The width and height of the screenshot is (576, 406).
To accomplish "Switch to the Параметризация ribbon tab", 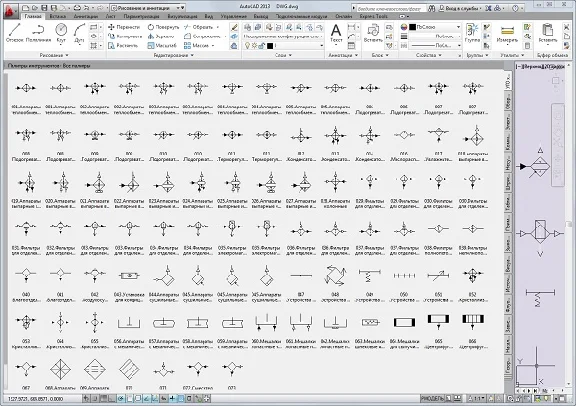I will tap(141, 16).
